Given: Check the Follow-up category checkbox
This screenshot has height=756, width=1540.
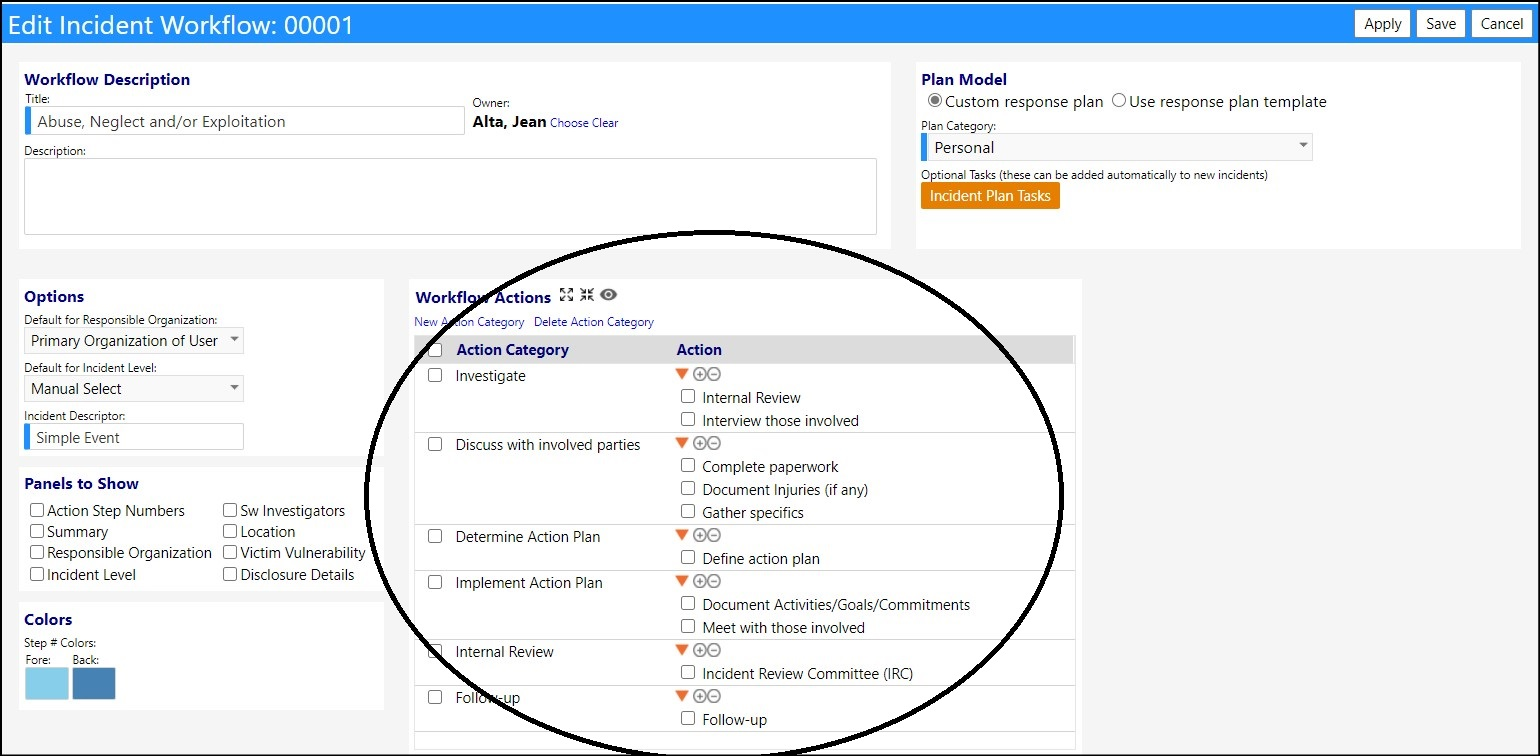Looking at the screenshot, I should click(x=435, y=697).
